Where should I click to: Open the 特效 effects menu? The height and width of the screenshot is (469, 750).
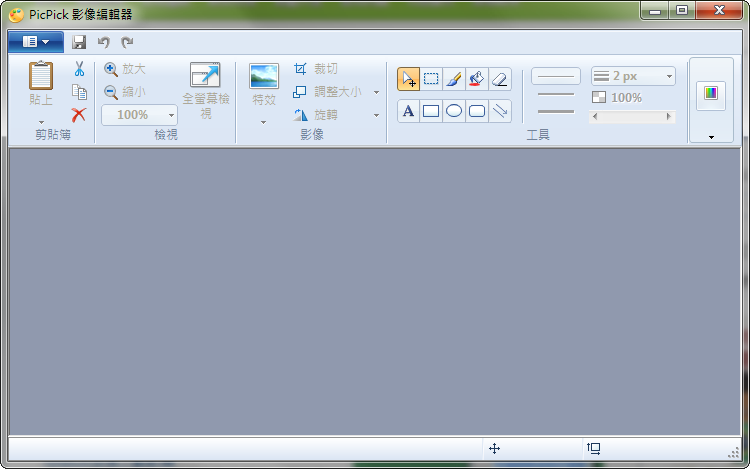point(264,90)
